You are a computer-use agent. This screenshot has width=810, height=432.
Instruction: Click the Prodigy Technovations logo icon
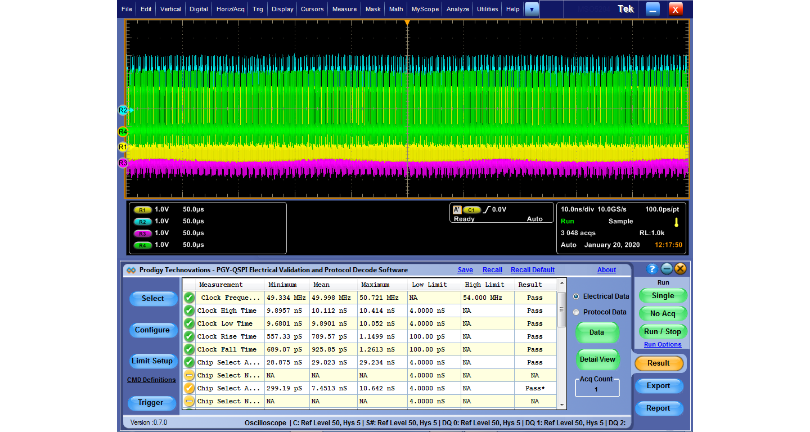131,270
